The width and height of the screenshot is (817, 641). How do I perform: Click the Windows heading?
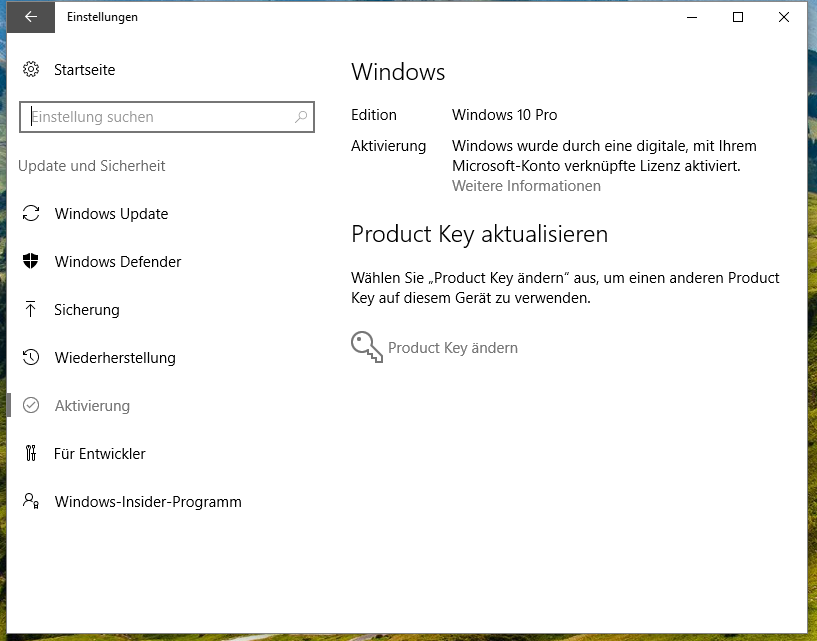[398, 72]
